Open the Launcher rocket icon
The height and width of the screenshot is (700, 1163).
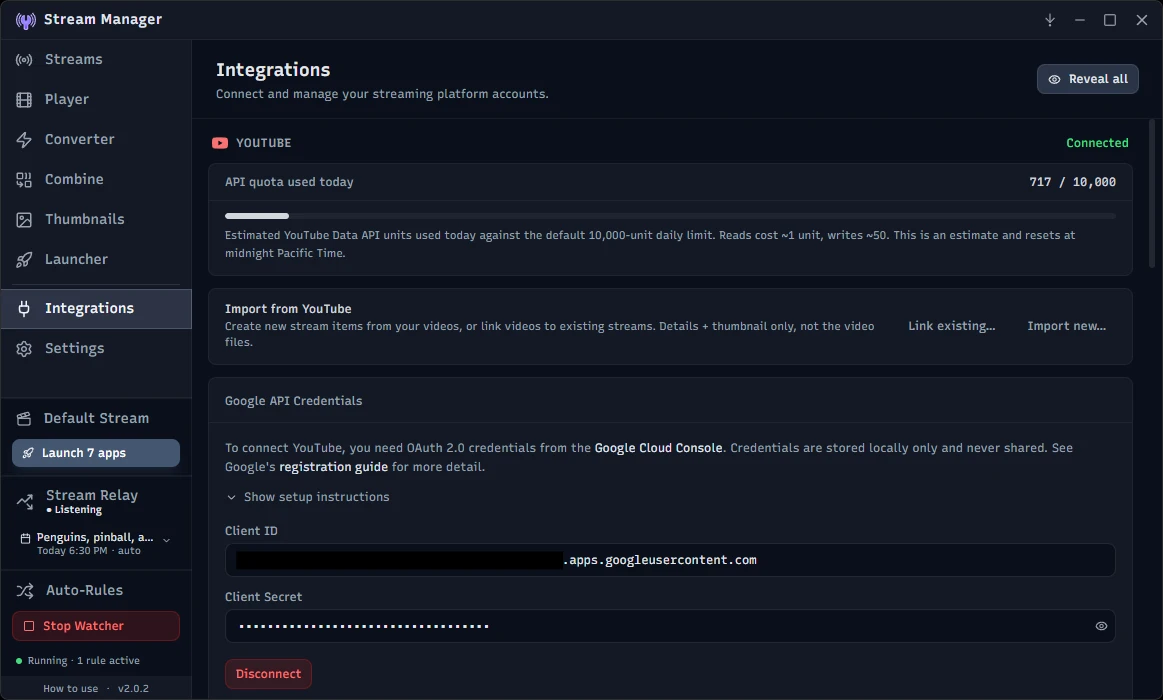[24, 260]
